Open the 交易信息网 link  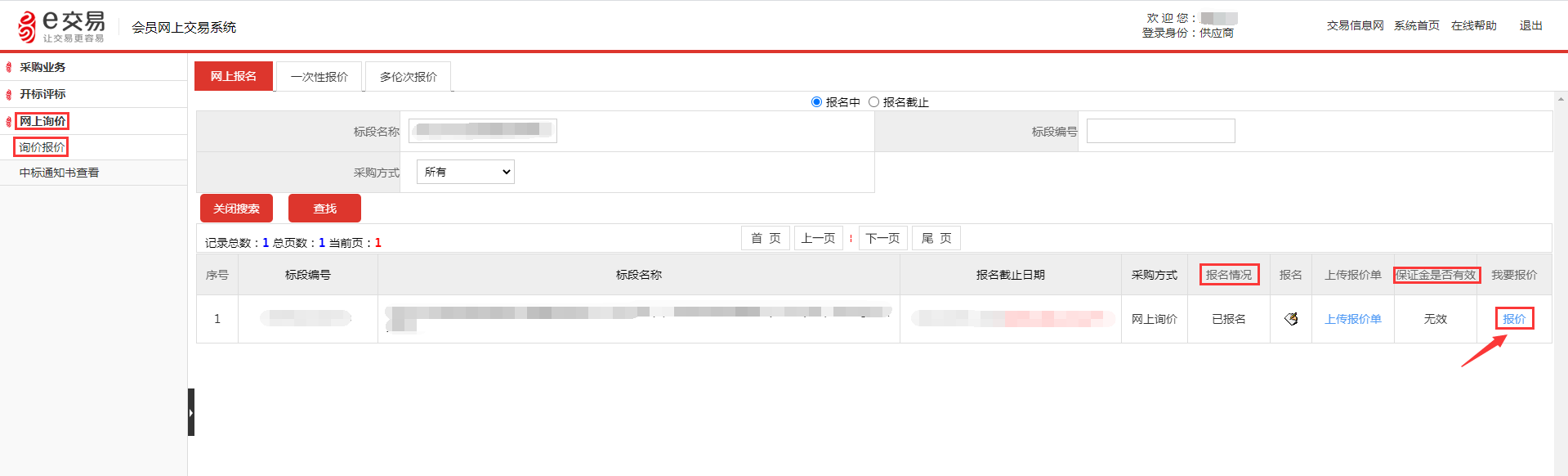pyautogui.click(x=1356, y=25)
